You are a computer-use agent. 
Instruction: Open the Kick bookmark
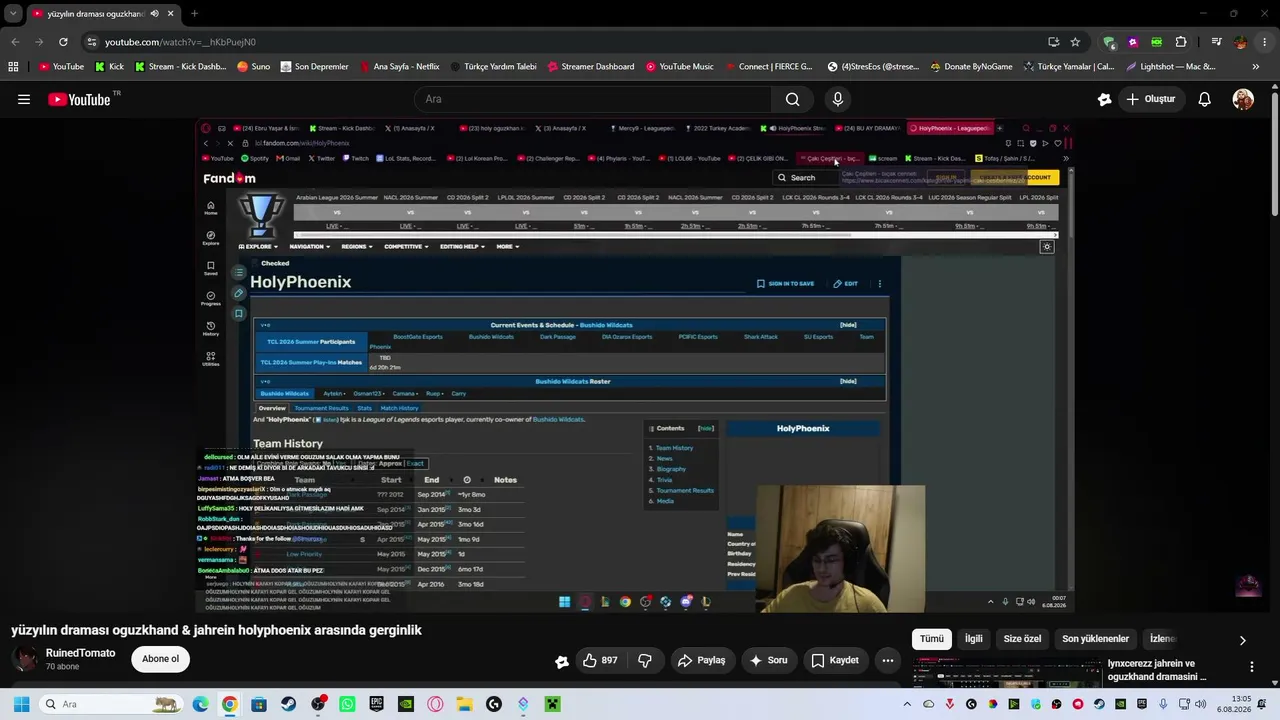point(109,67)
